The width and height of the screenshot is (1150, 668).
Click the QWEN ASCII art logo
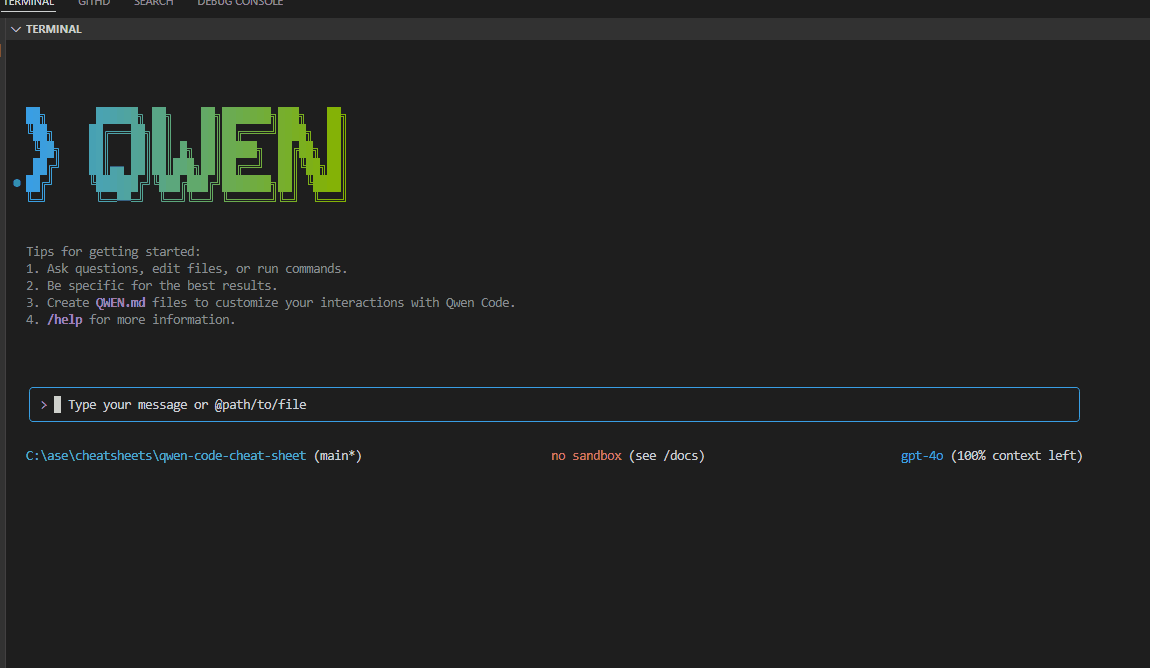pos(186,154)
